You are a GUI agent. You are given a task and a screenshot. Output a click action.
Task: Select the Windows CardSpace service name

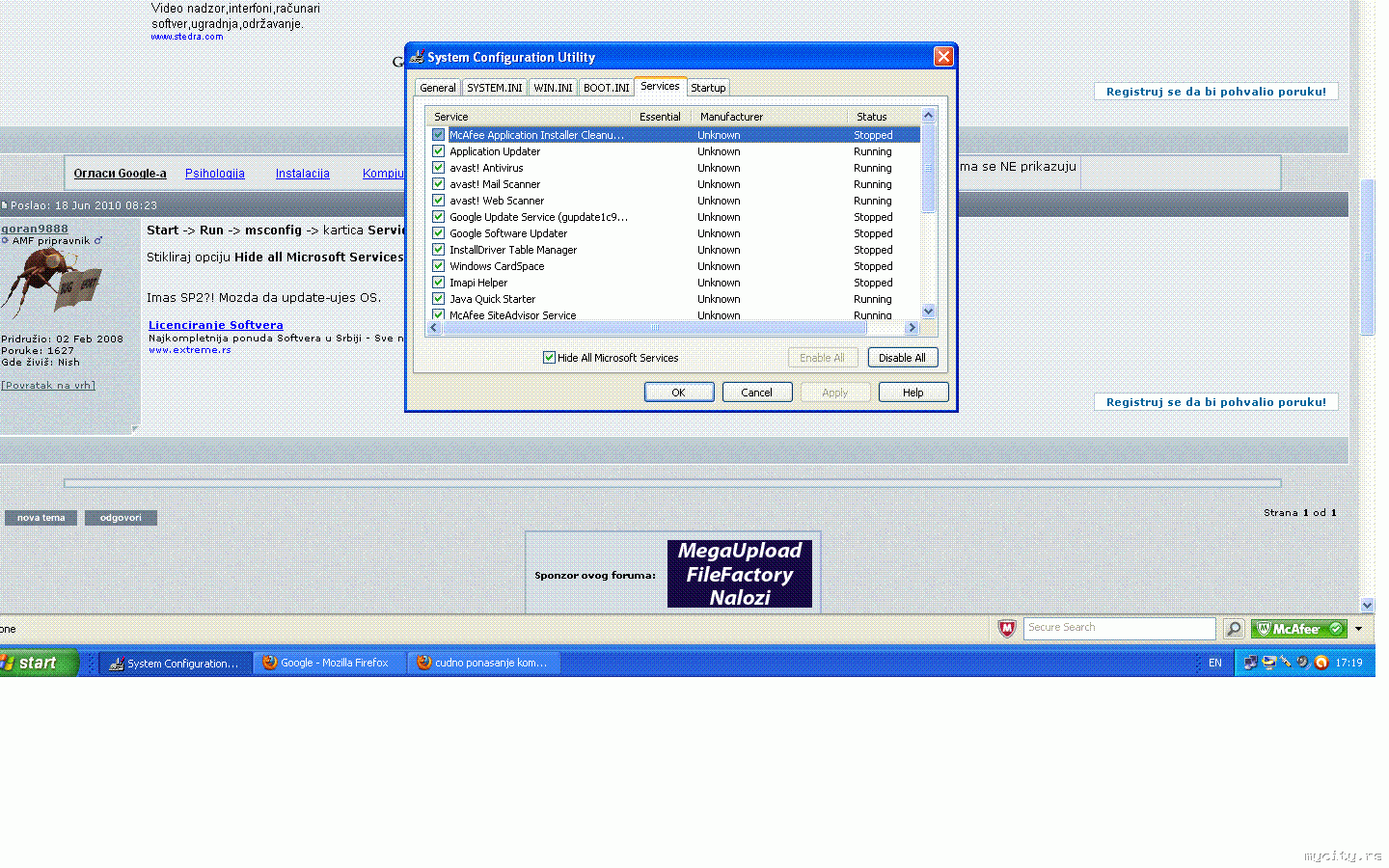(497, 266)
